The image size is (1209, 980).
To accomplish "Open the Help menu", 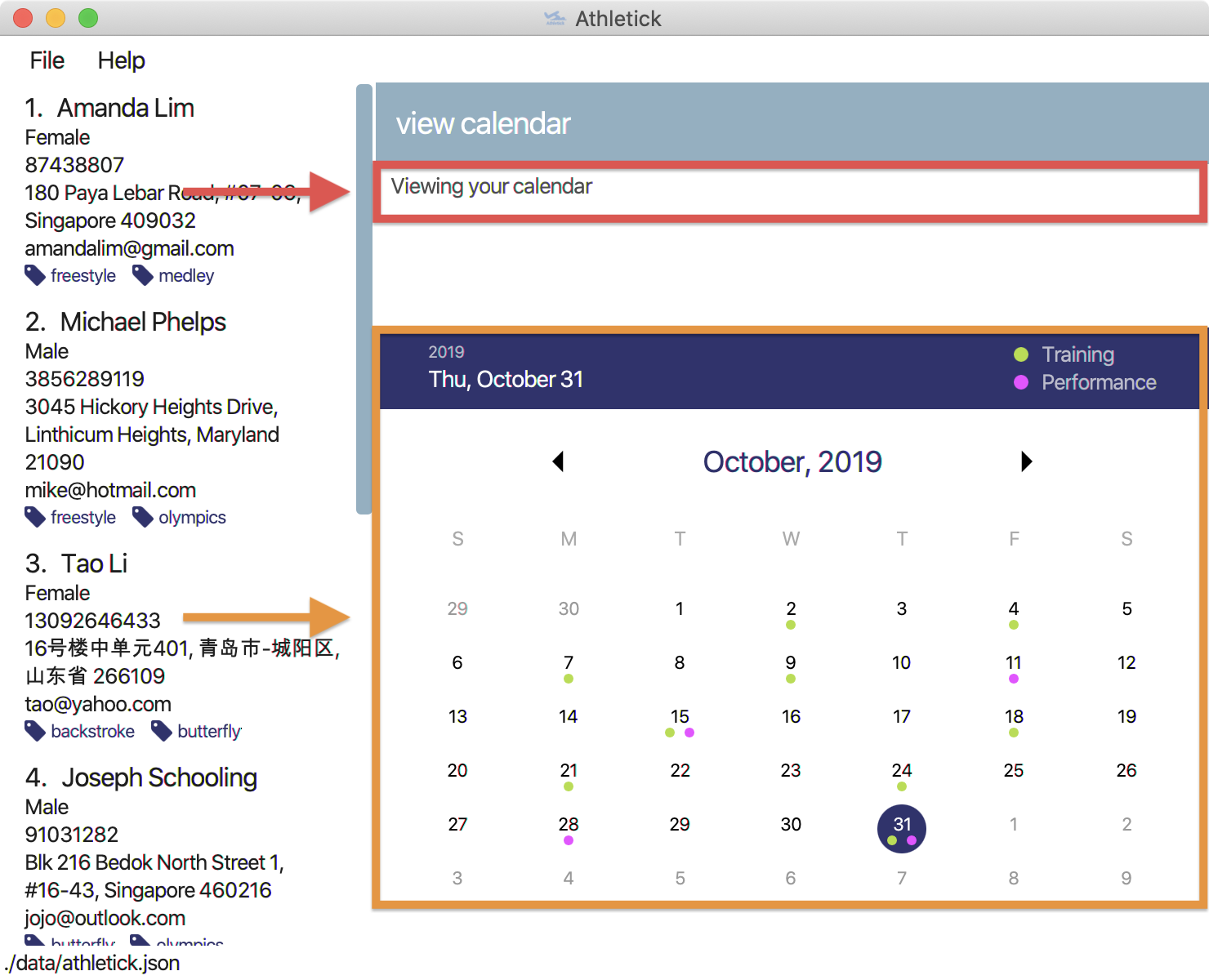I will point(121,60).
